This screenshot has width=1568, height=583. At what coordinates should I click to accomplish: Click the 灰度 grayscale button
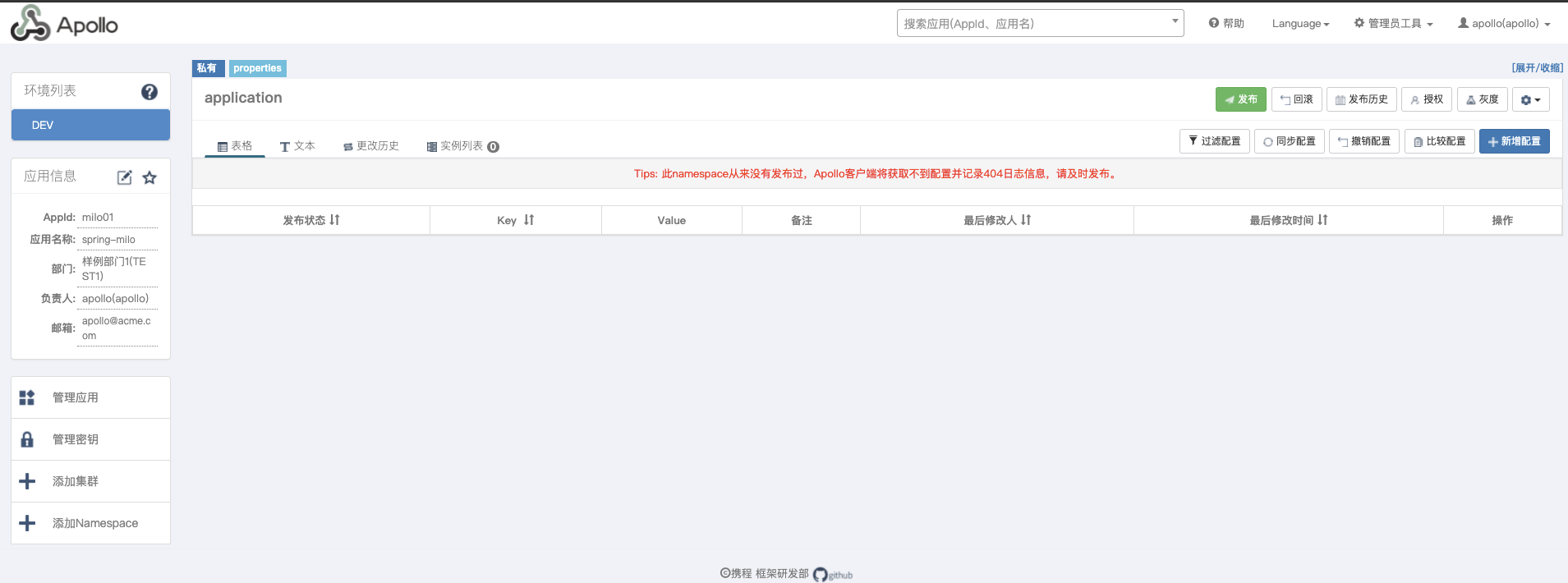tap(1483, 99)
